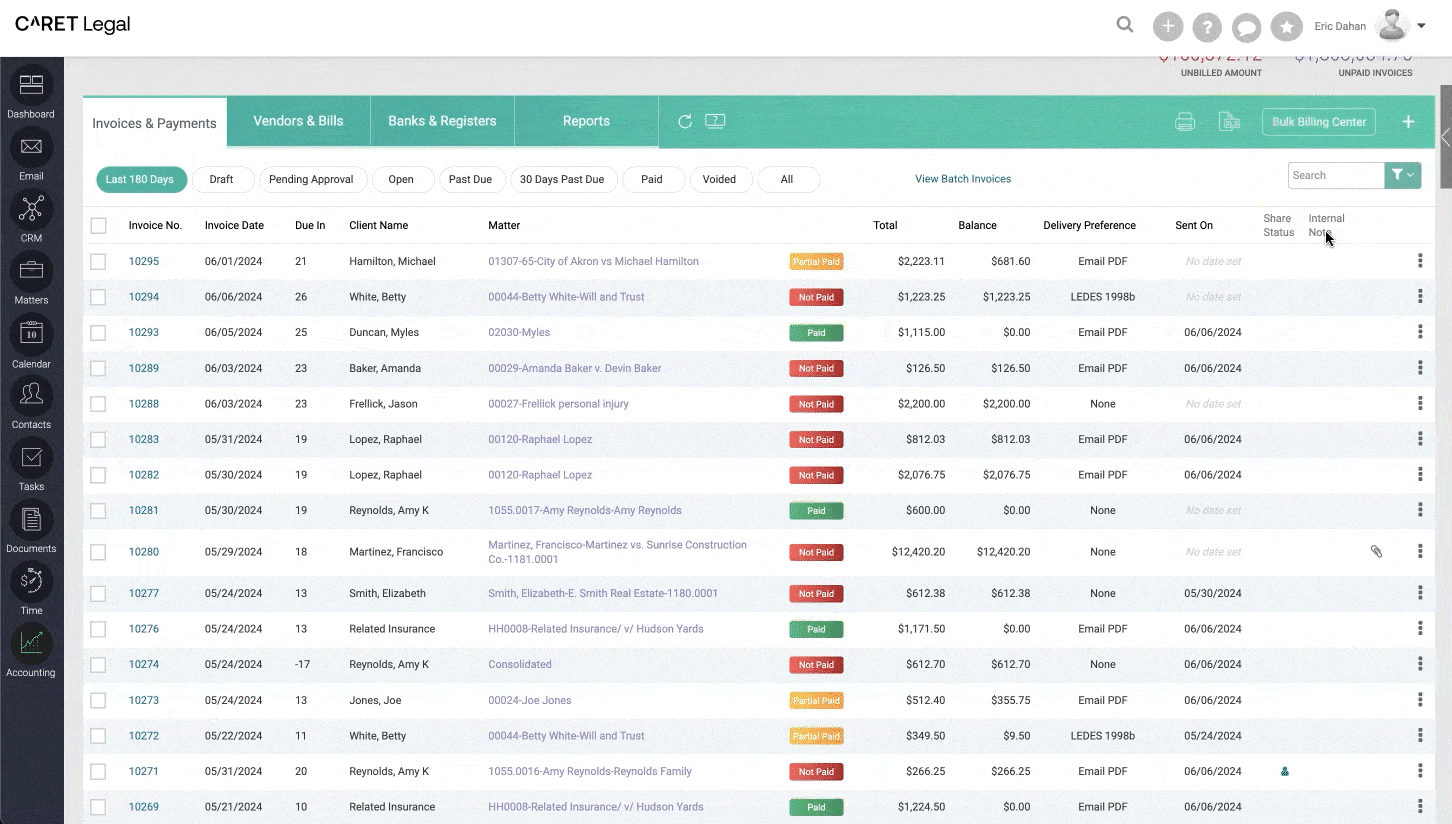Check the box for invoice 10295
The width and height of the screenshot is (1452, 824).
[98, 261]
